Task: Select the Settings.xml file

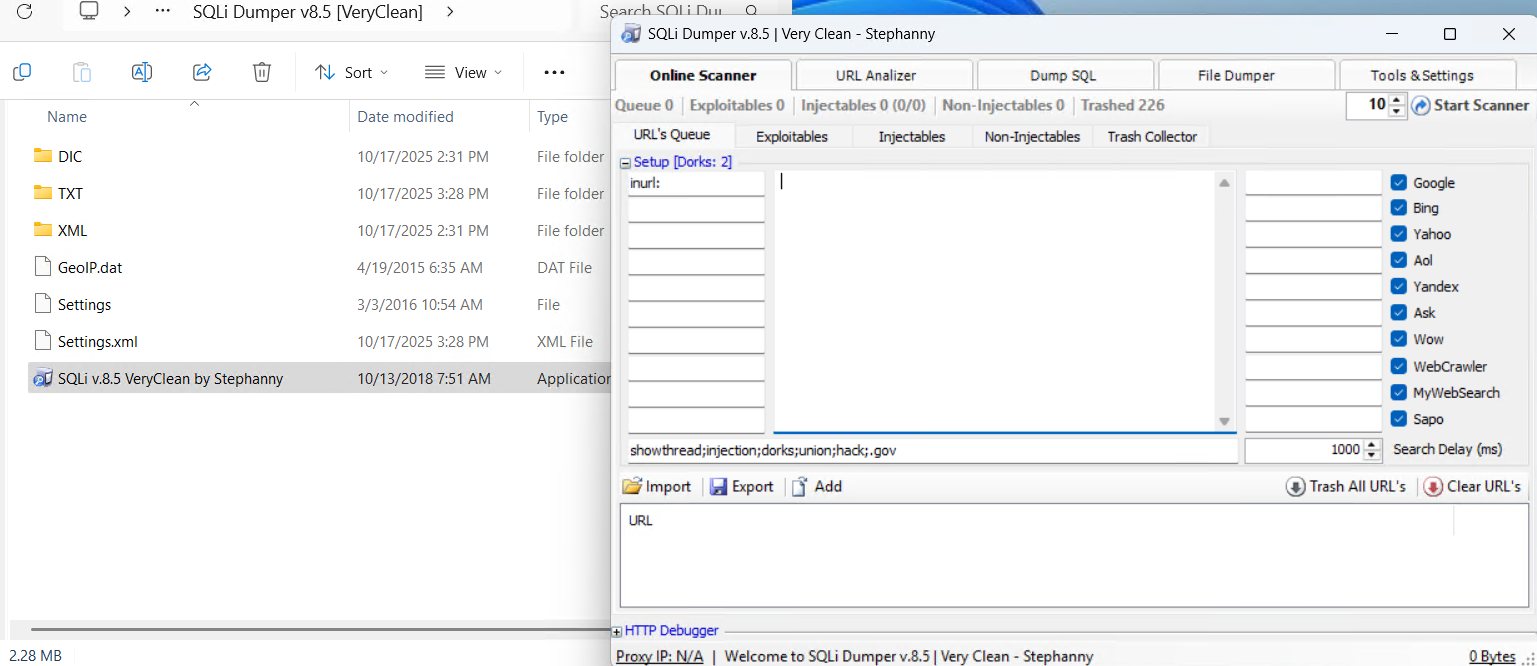Action: (97, 341)
